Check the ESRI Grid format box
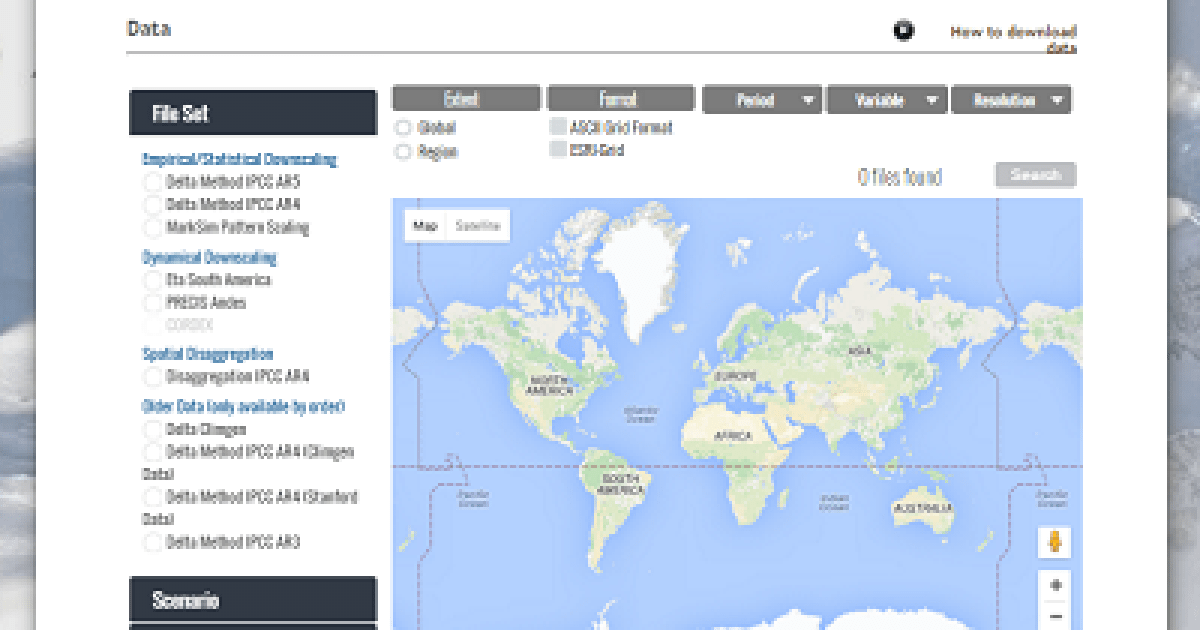 [558, 149]
